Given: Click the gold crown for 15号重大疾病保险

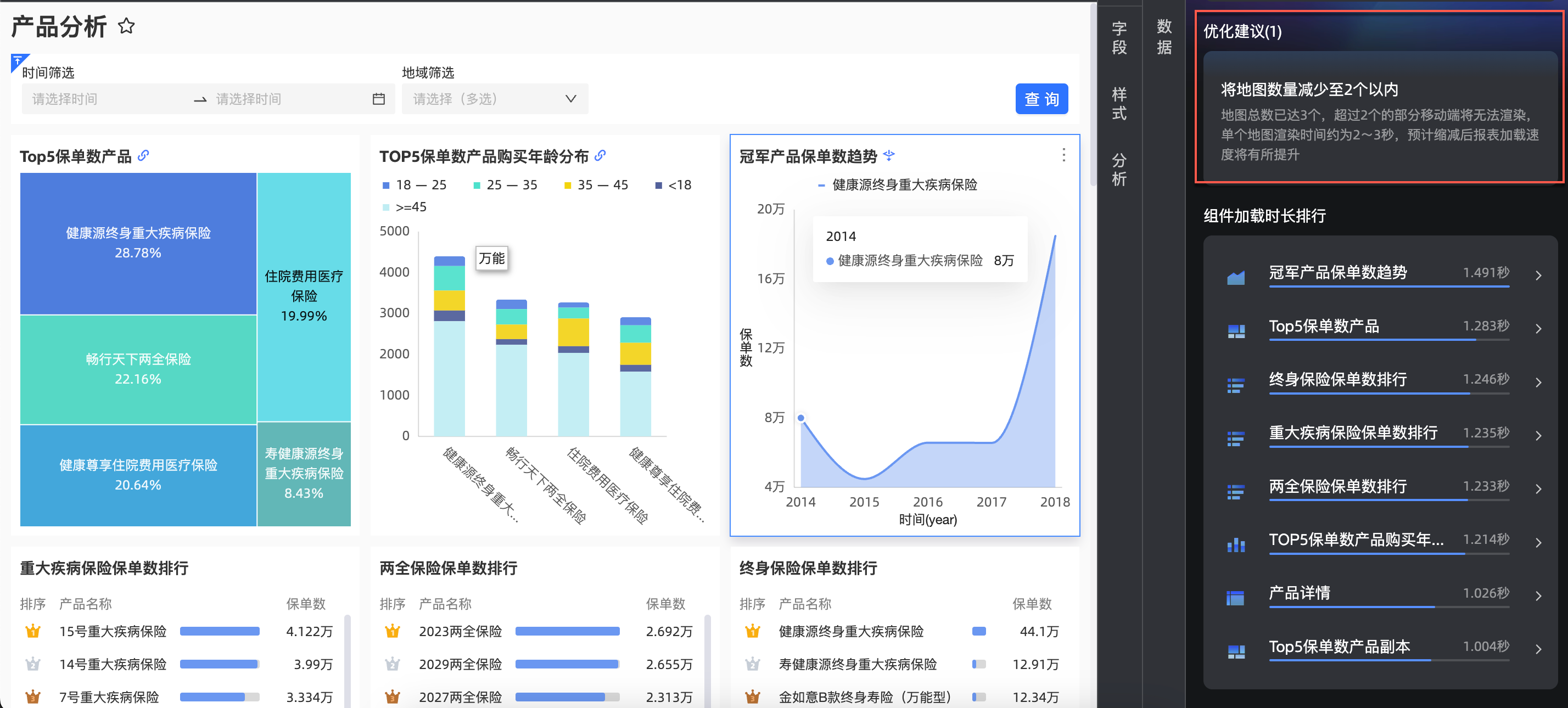Looking at the screenshot, I should [x=33, y=631].
